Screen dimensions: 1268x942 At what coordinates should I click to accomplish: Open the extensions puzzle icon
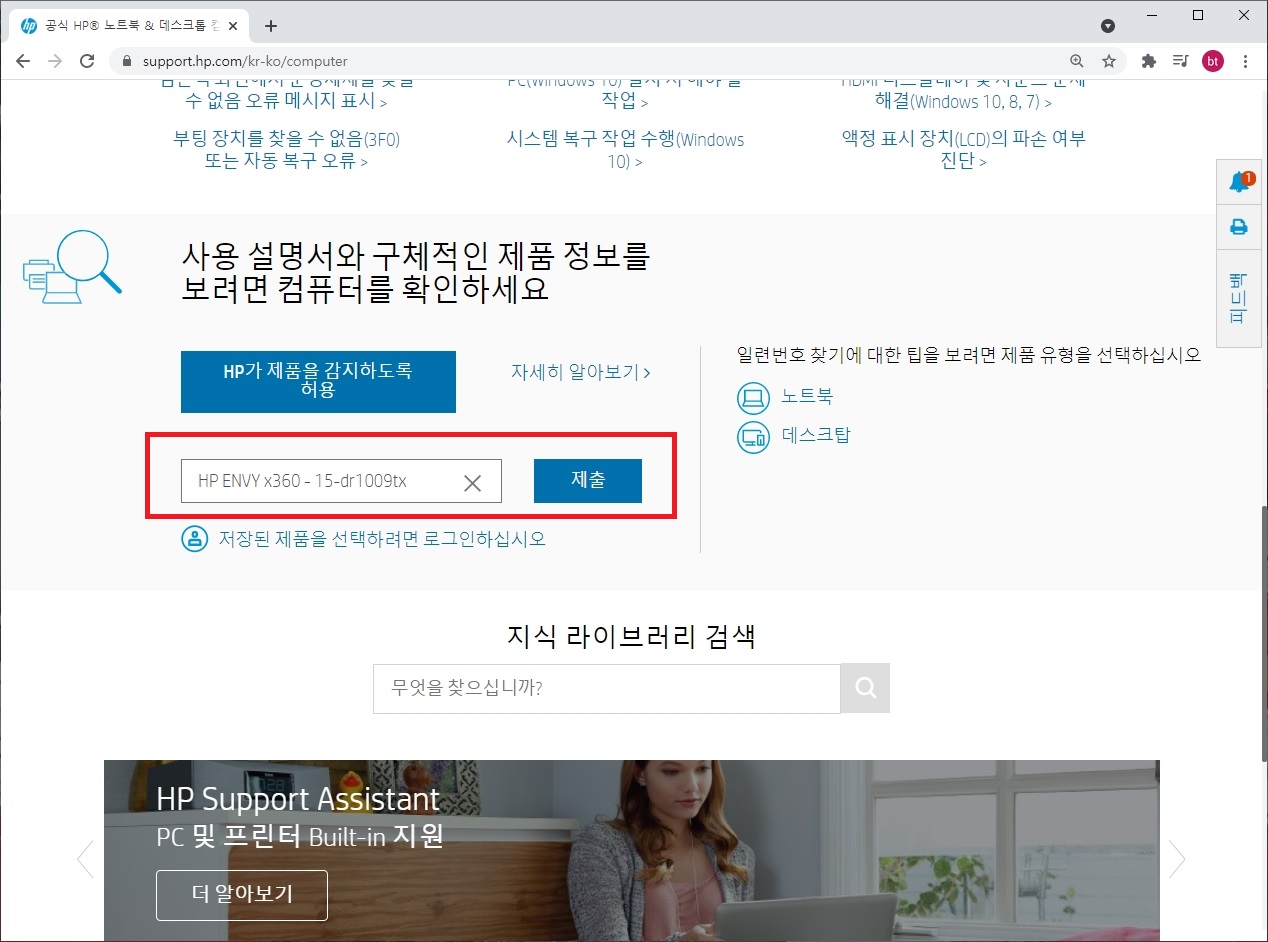[1149, 61]
